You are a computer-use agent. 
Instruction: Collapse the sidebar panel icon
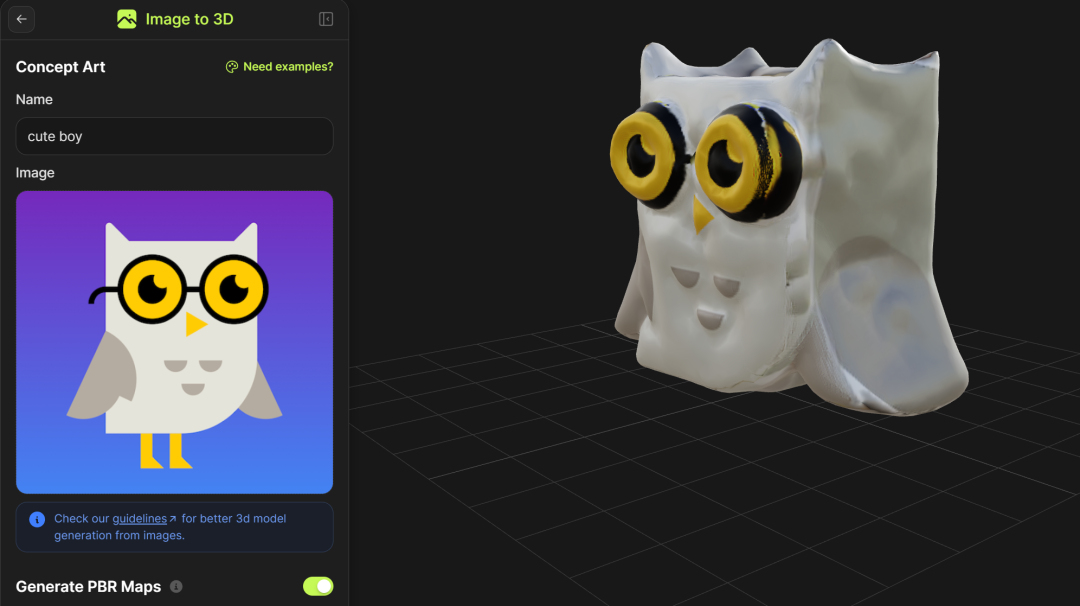click(326, 19)
